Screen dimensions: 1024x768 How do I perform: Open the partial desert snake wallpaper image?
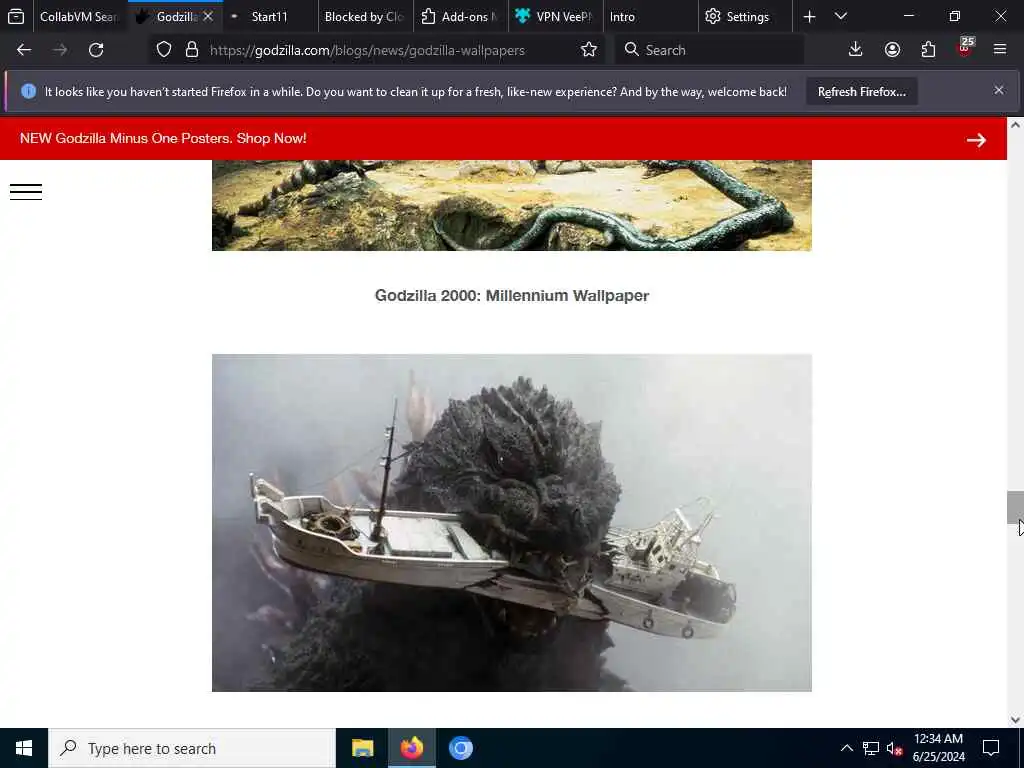point(511,205)
